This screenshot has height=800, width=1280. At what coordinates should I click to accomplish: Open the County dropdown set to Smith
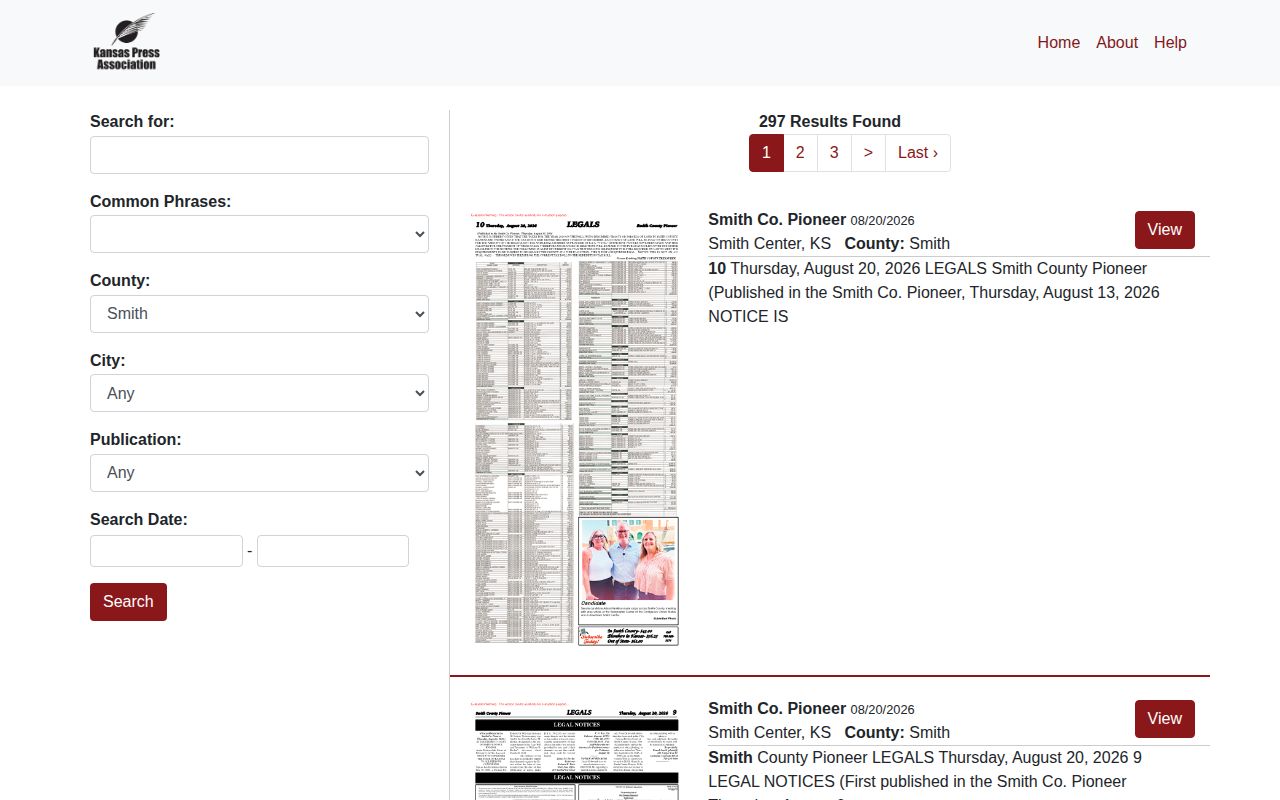(259, 314)
